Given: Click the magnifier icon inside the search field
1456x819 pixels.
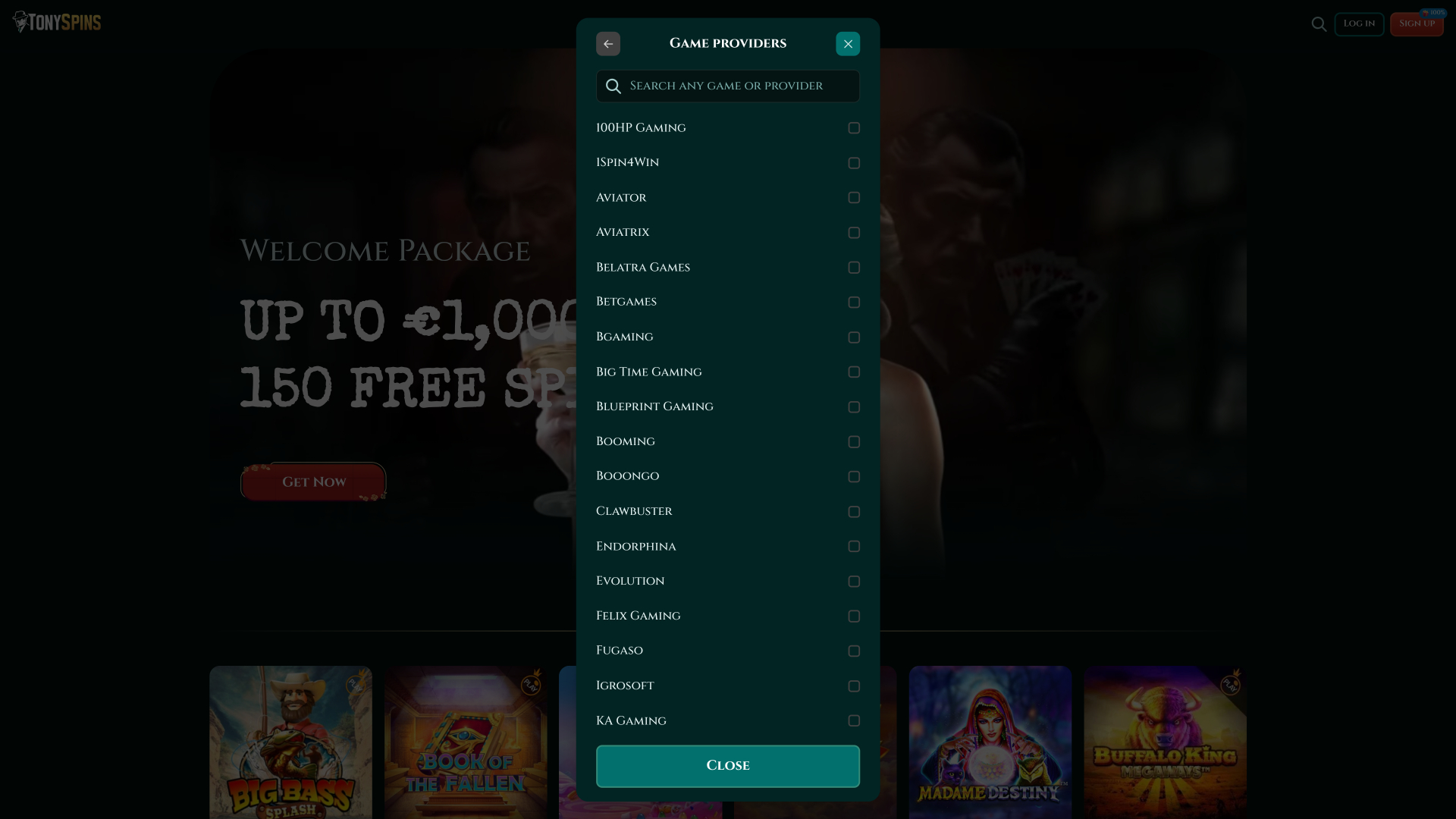Looking at the screenshot, I should 613,86.
